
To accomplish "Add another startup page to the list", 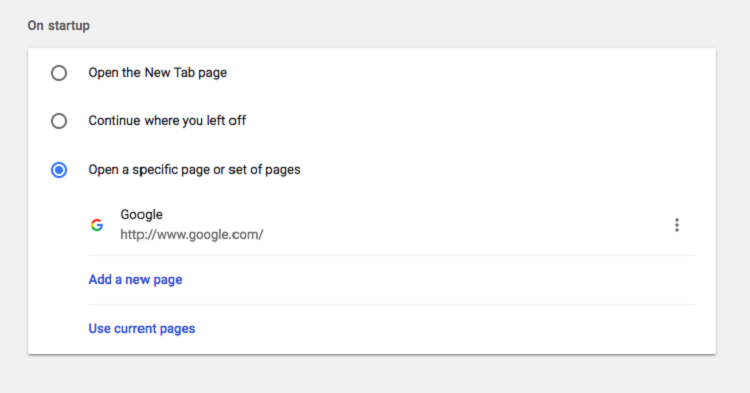I will (x=135, y=280).
